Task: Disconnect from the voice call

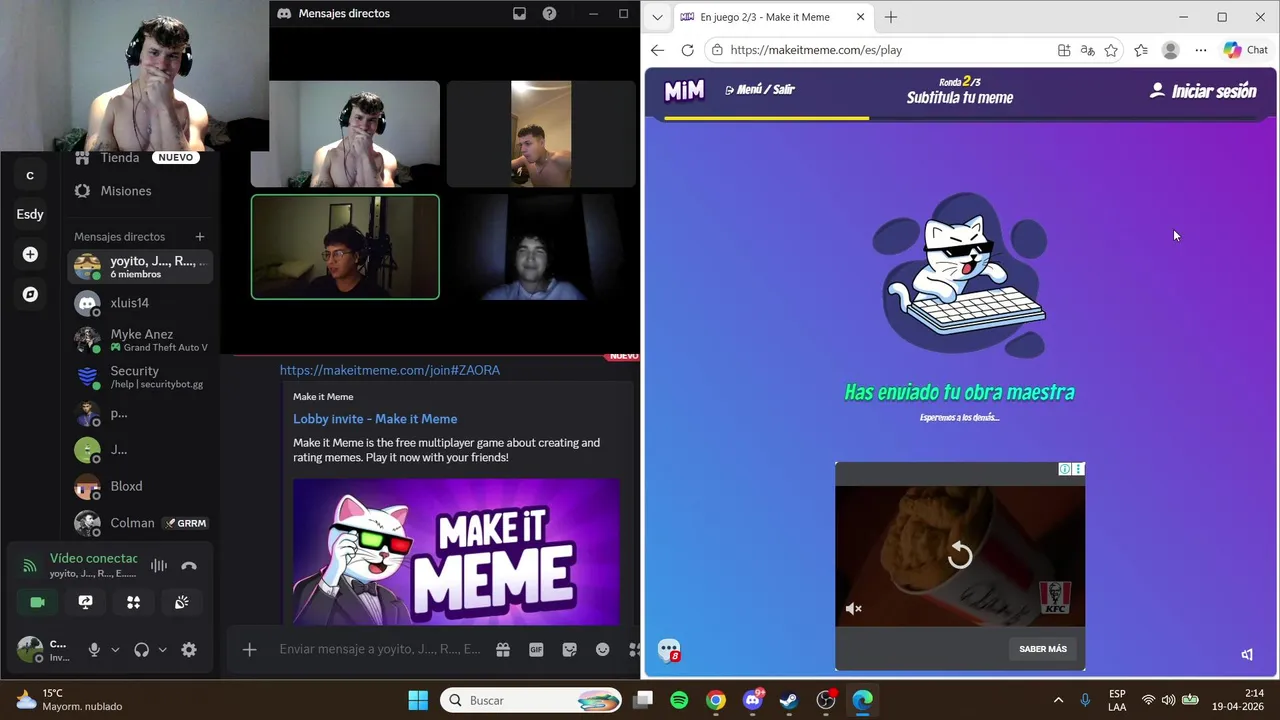Action: (189, 566)
